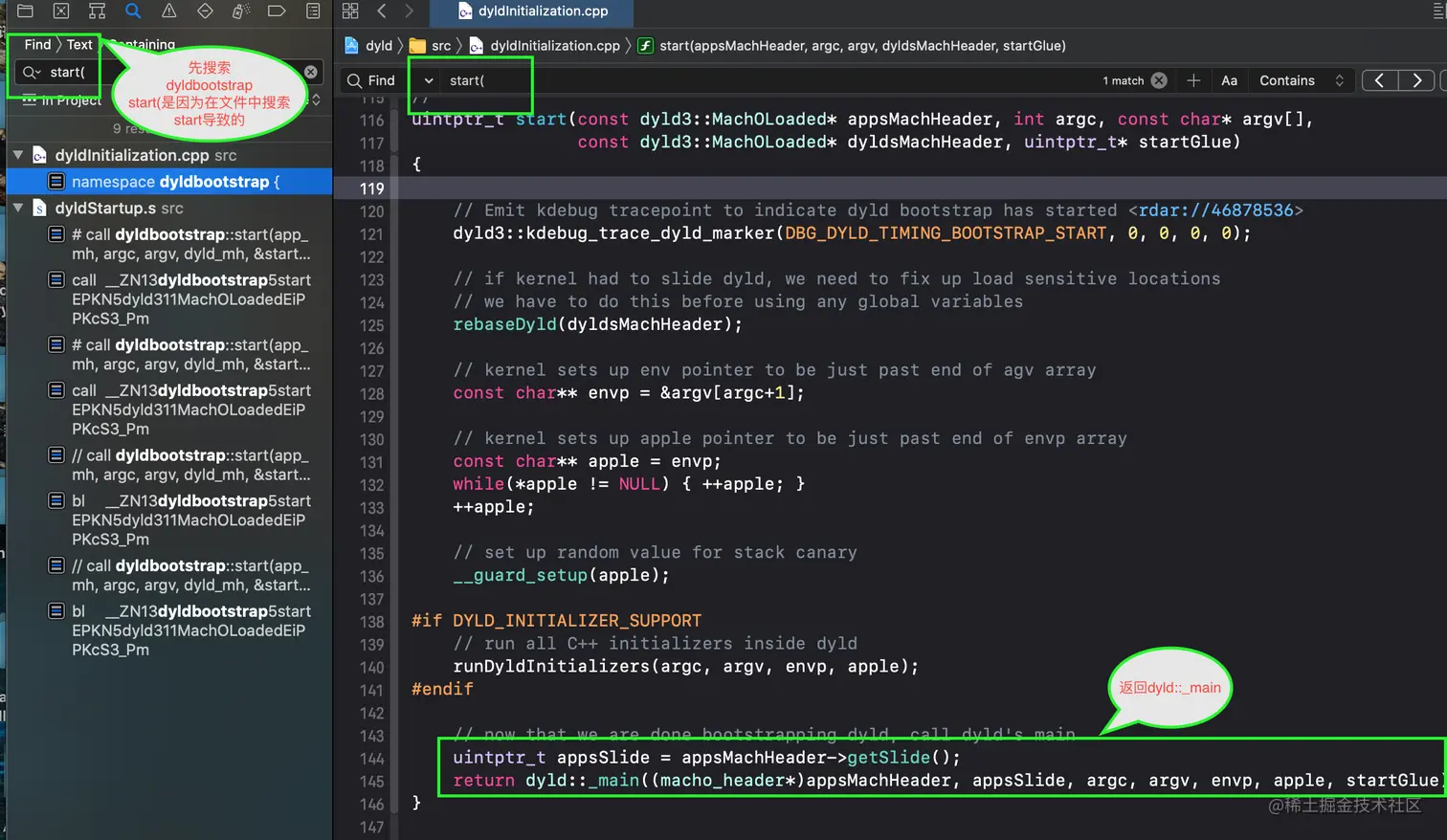
Task: Click the while(*apple != NULL) line
Action: [629, 484]
